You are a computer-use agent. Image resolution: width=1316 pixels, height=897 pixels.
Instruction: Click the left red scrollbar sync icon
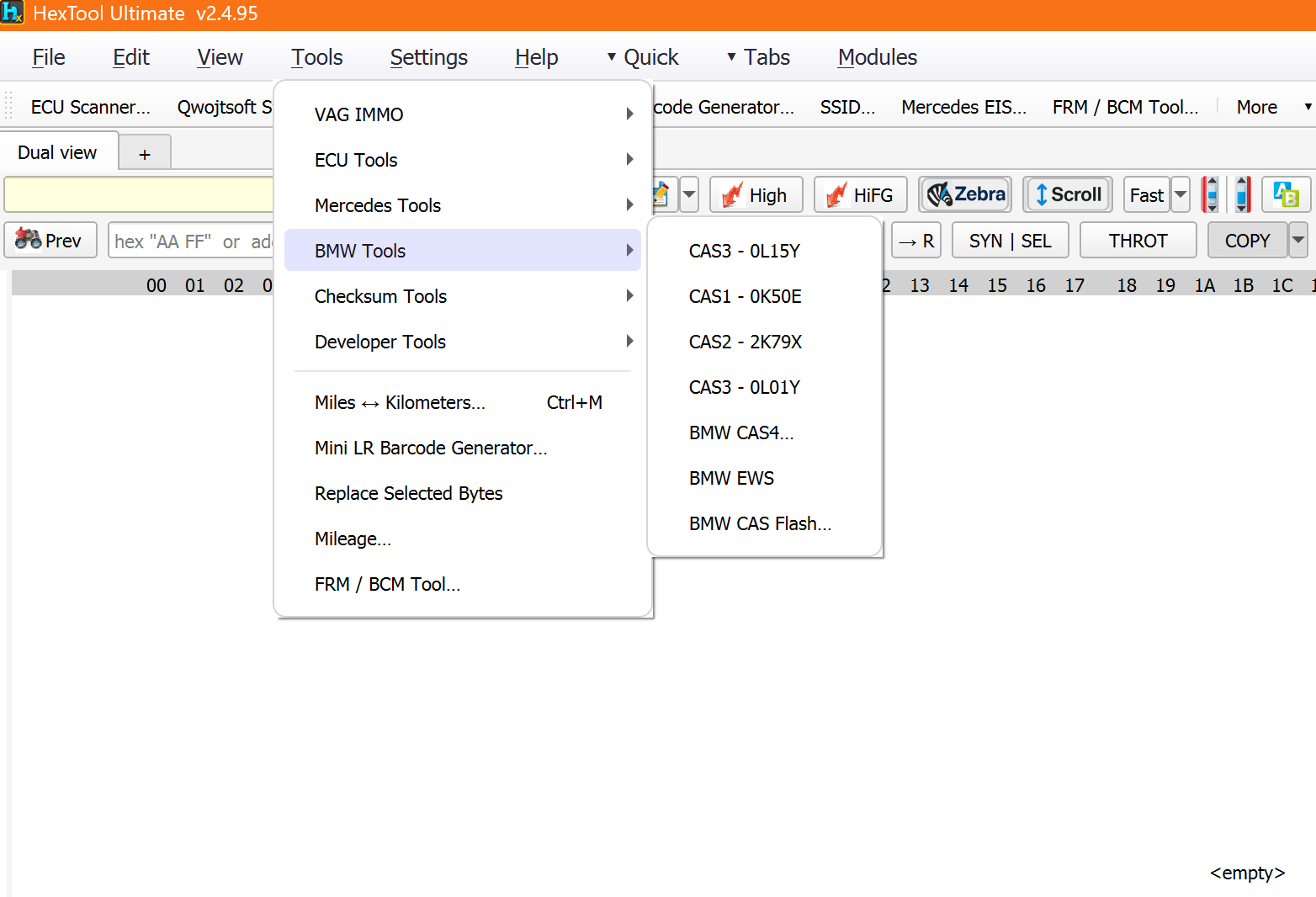pyautogui.click(x=1211, y=194)
